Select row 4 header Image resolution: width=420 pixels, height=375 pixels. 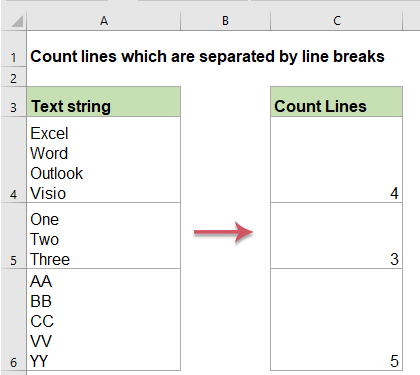(13, 160)
